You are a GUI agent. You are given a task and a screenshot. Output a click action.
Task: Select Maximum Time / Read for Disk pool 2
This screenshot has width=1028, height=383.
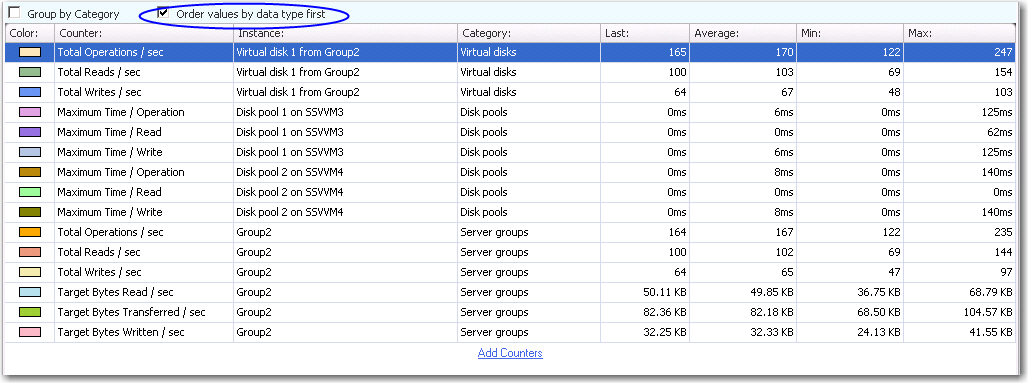(109, 192)
